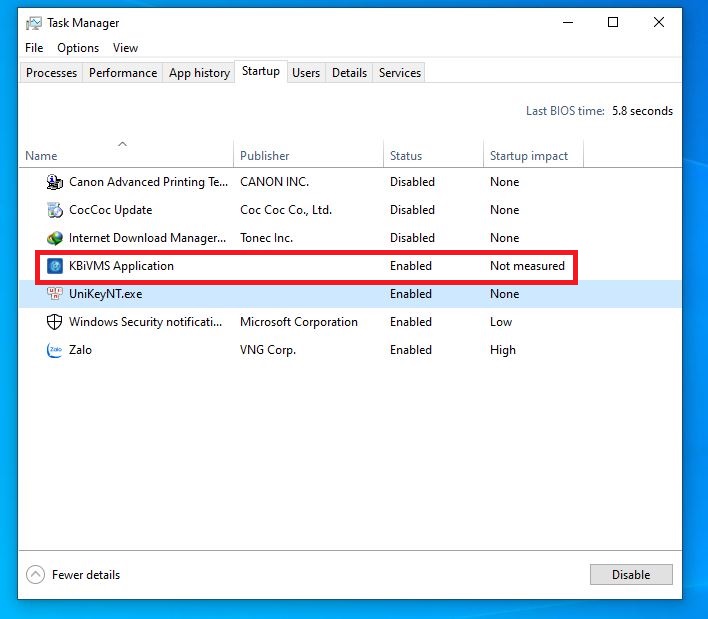
Task: Sort by the Startup impact column header
Action: [534, 153]
